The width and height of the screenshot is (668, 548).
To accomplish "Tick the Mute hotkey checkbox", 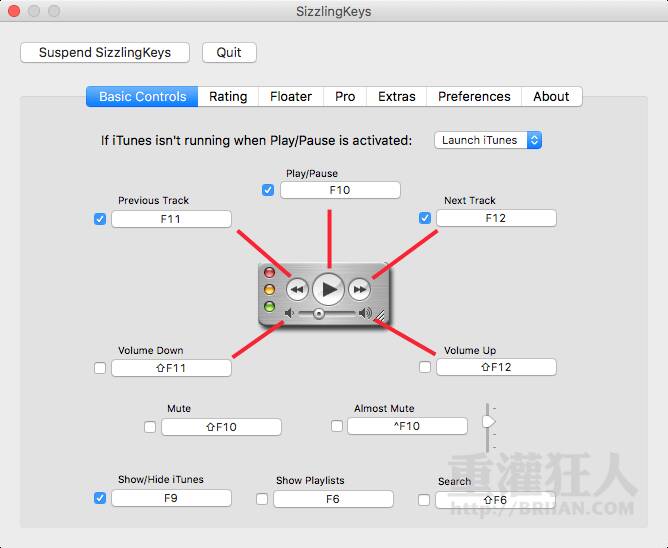I will pyautogui.click(x=150, y=427).
